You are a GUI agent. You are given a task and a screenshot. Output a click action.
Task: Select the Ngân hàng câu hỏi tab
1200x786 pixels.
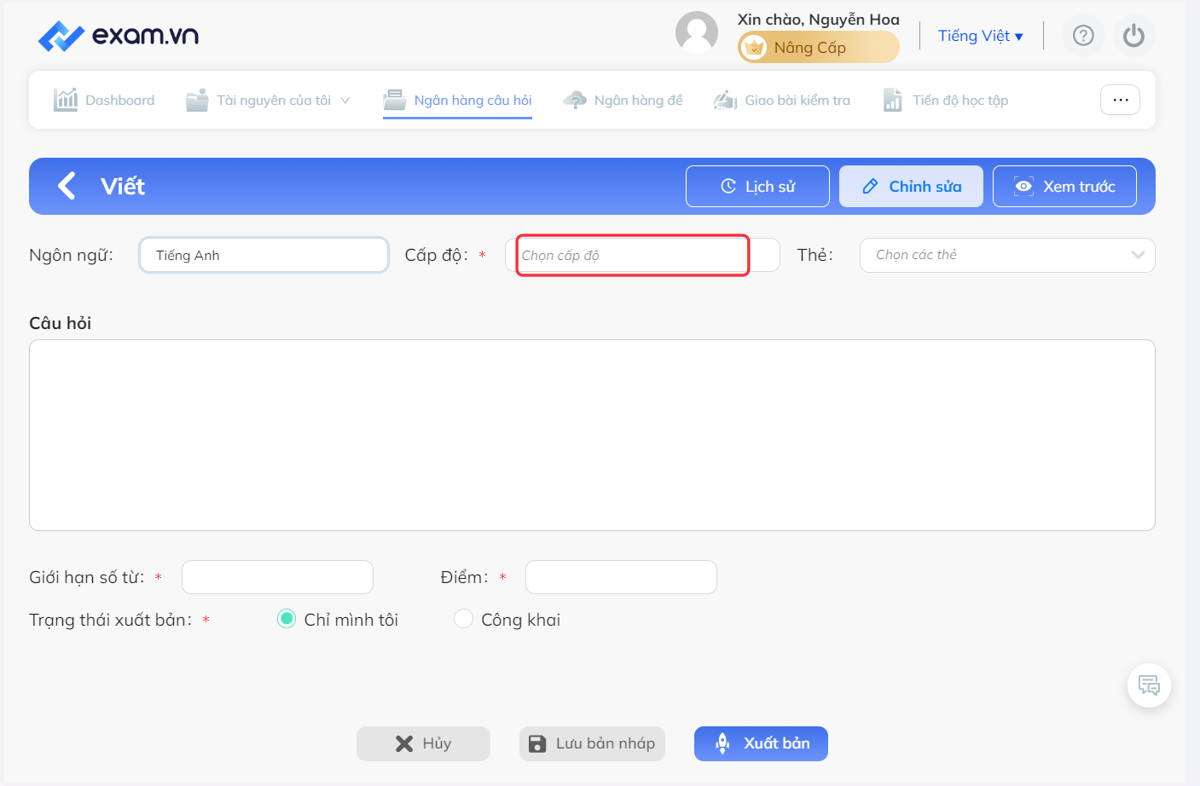[458, 100]
